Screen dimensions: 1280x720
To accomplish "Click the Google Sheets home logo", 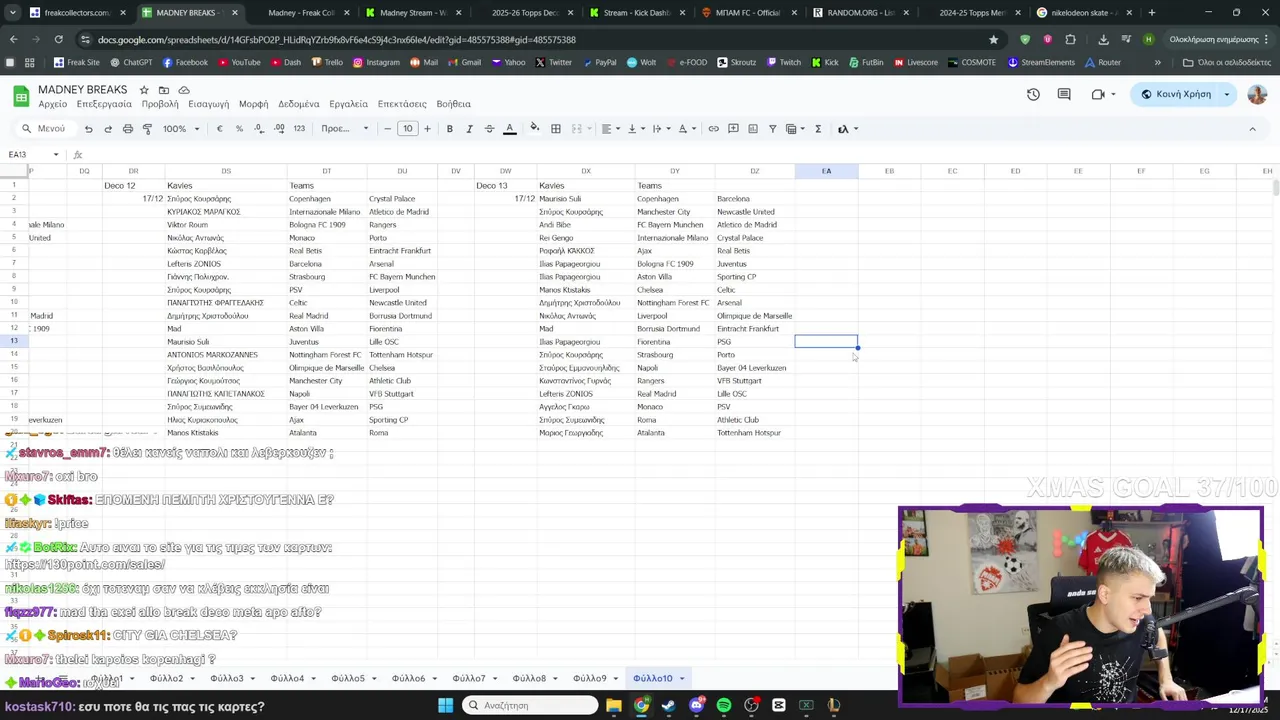I will (x=20, y=96).
